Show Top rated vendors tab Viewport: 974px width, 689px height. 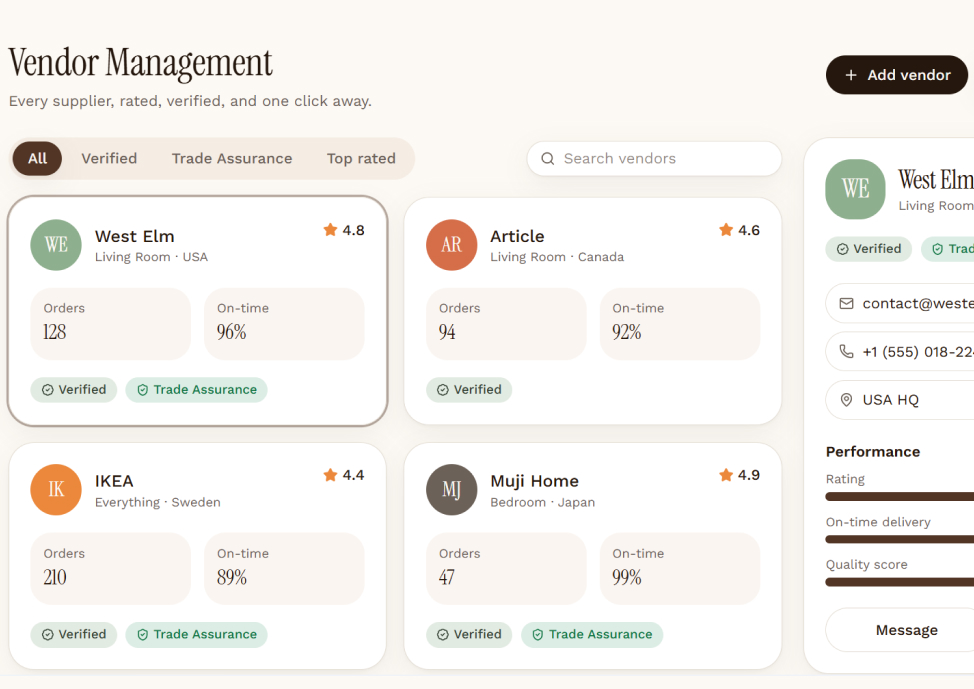click(x=361, y=158)
